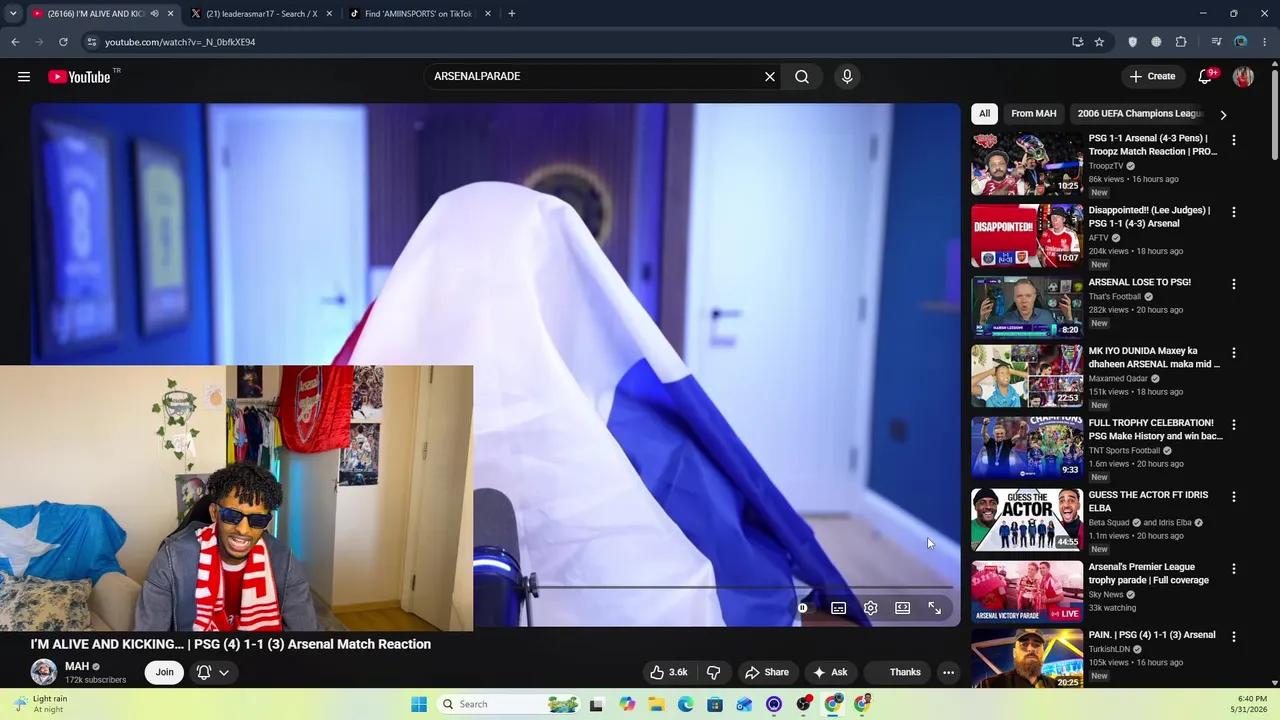Image resolution: width=1280 pixels, height=720 pixels.
Task: Switch the player to theater mode
Action: (x=902, y=608)
